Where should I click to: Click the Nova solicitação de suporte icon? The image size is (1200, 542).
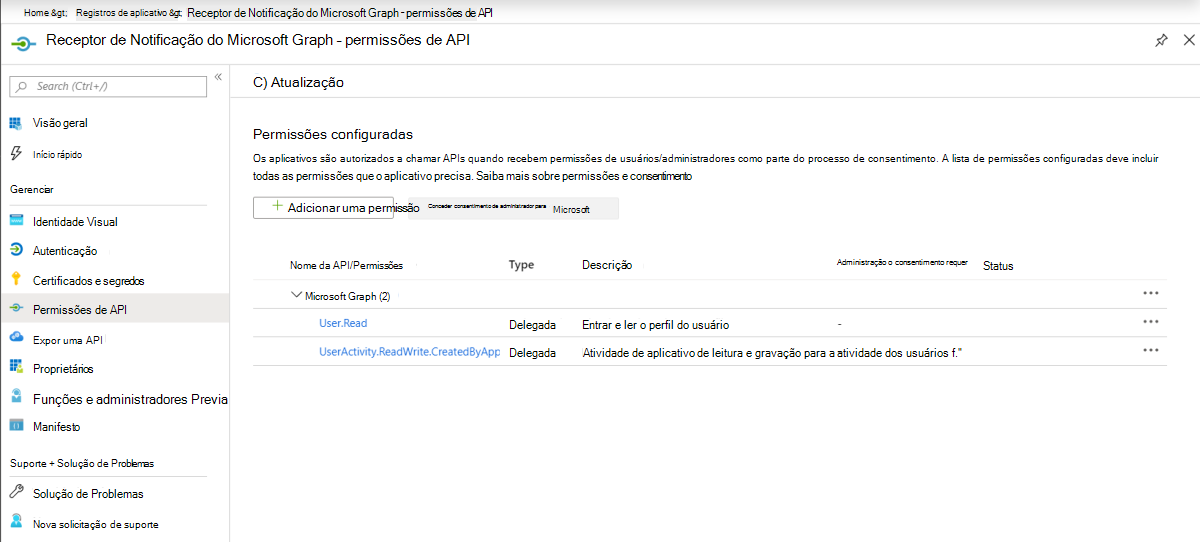coord(16,523)
